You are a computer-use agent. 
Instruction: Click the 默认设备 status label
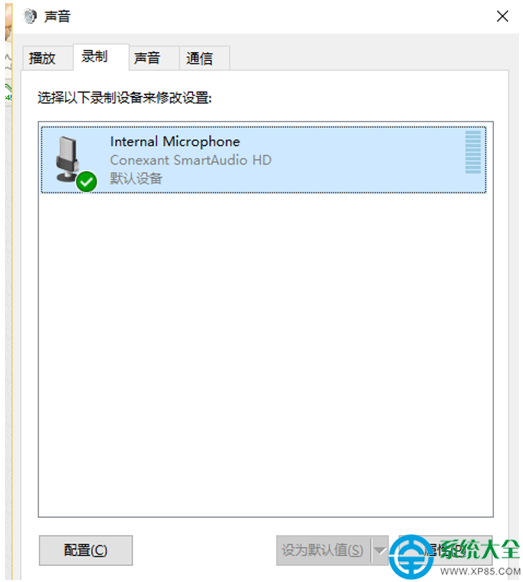[x=136, y=179]
